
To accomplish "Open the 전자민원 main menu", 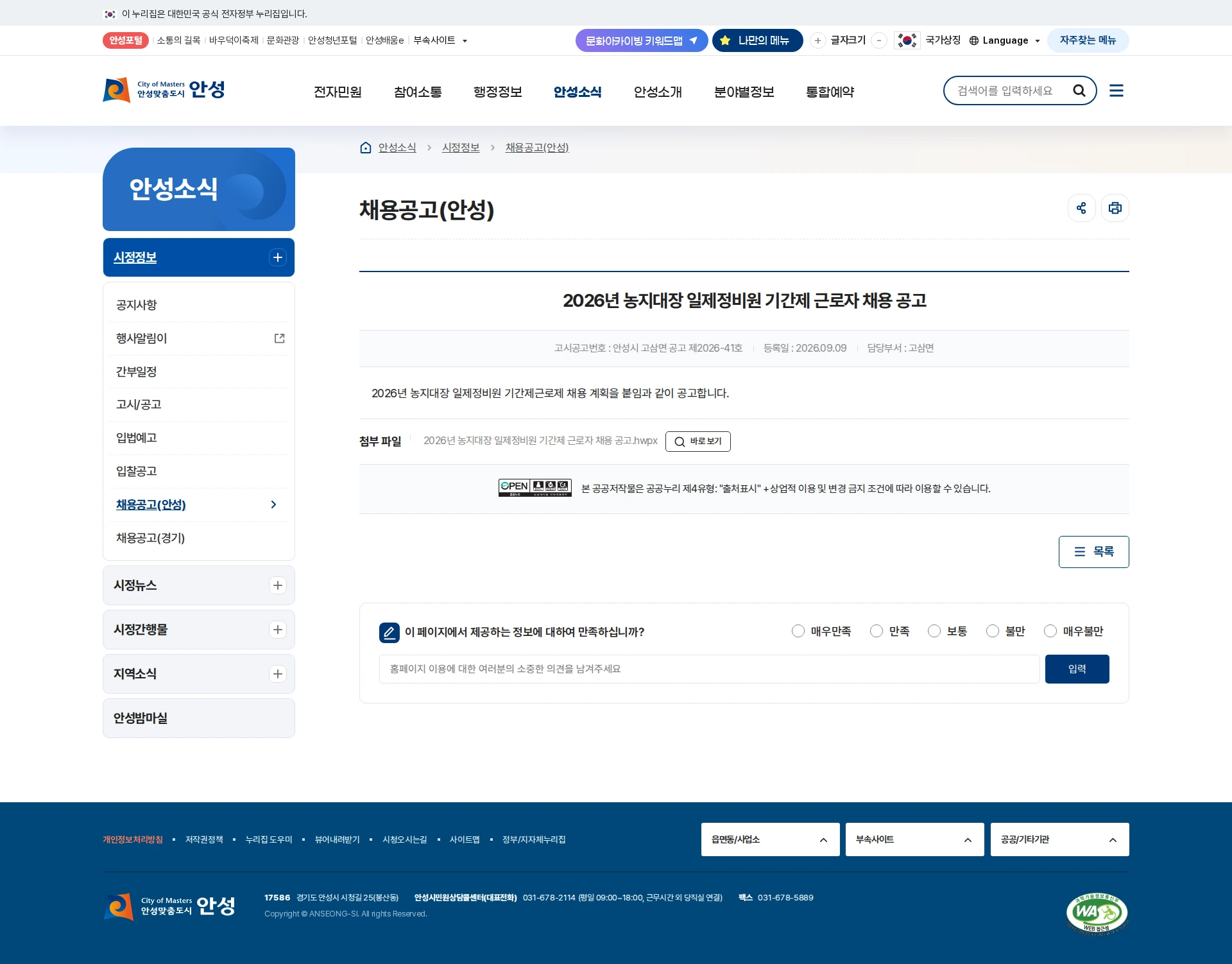I will coord(338,92).
